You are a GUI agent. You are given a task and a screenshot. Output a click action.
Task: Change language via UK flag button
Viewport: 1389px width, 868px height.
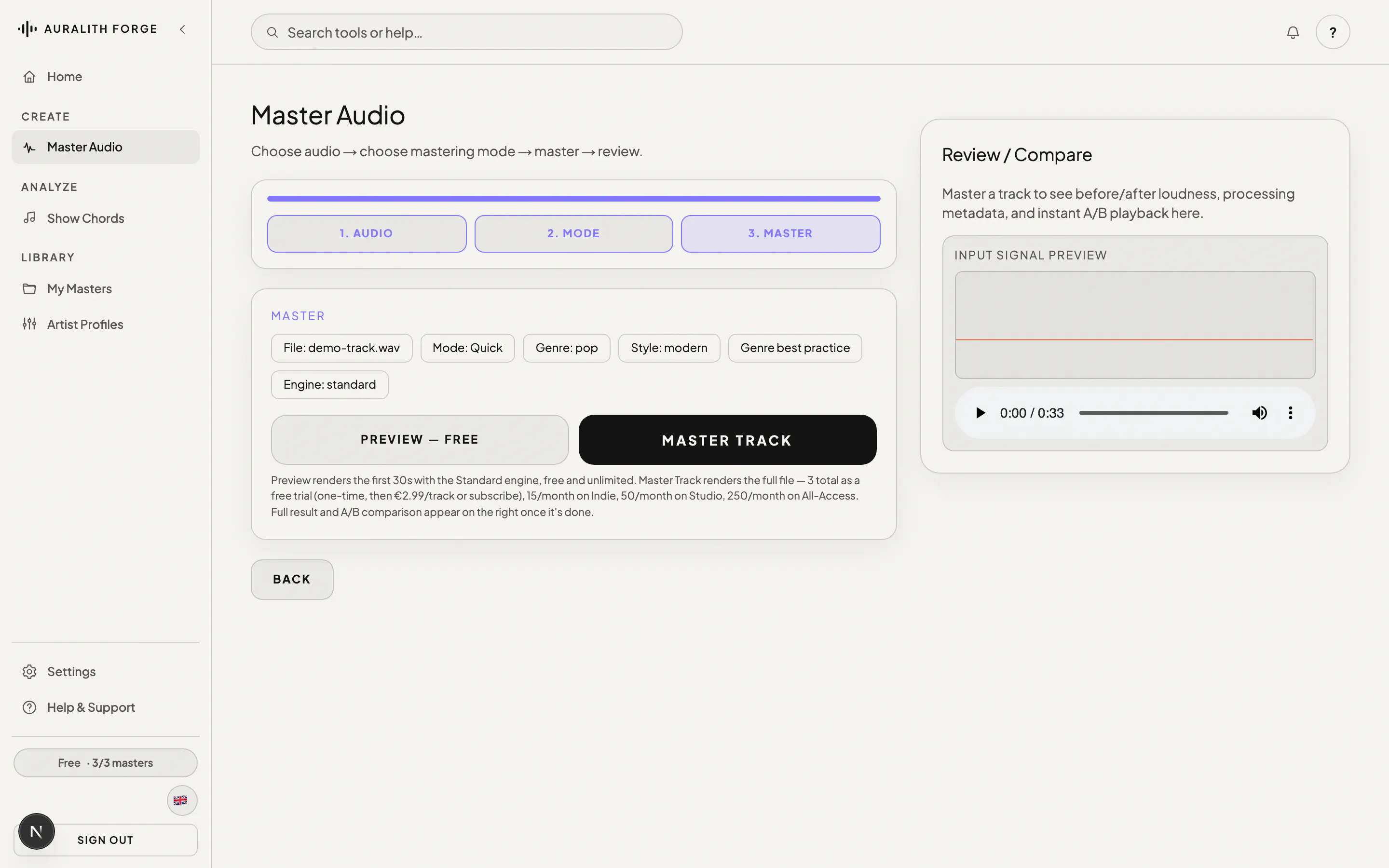pos(182,800)
